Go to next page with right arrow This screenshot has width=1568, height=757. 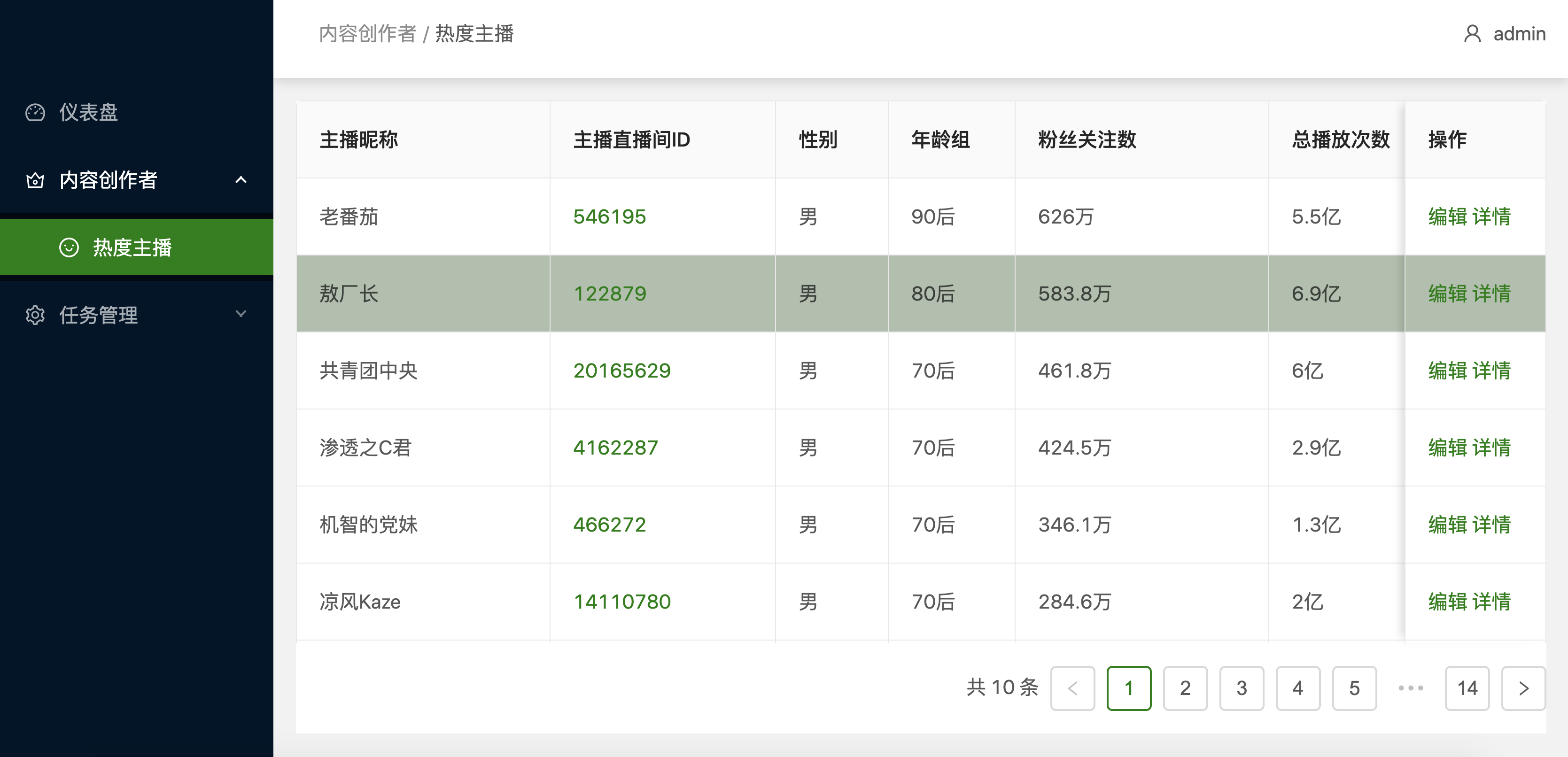pyautogui.click(x=1523, y=688)
